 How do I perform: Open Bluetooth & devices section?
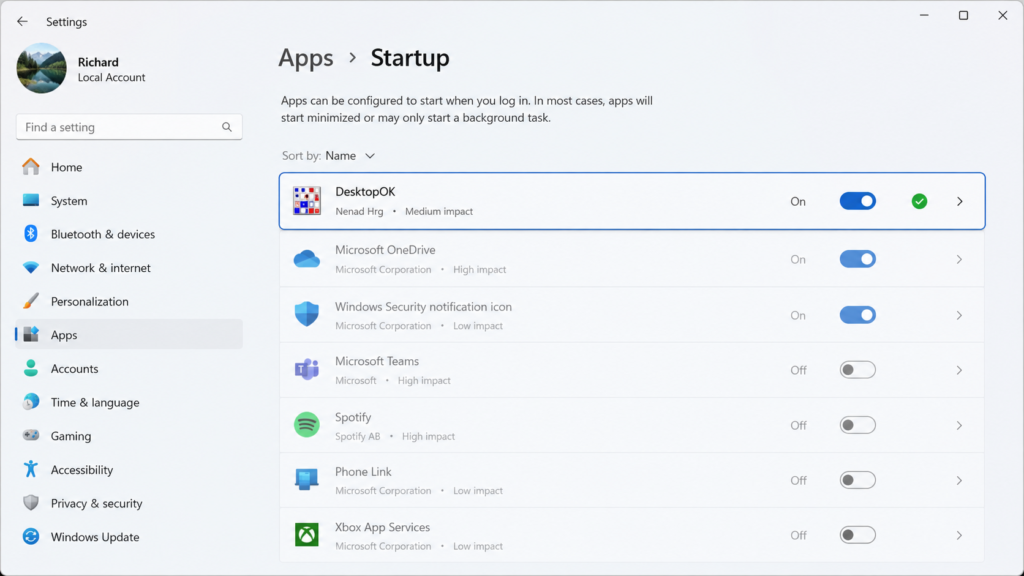129,234
